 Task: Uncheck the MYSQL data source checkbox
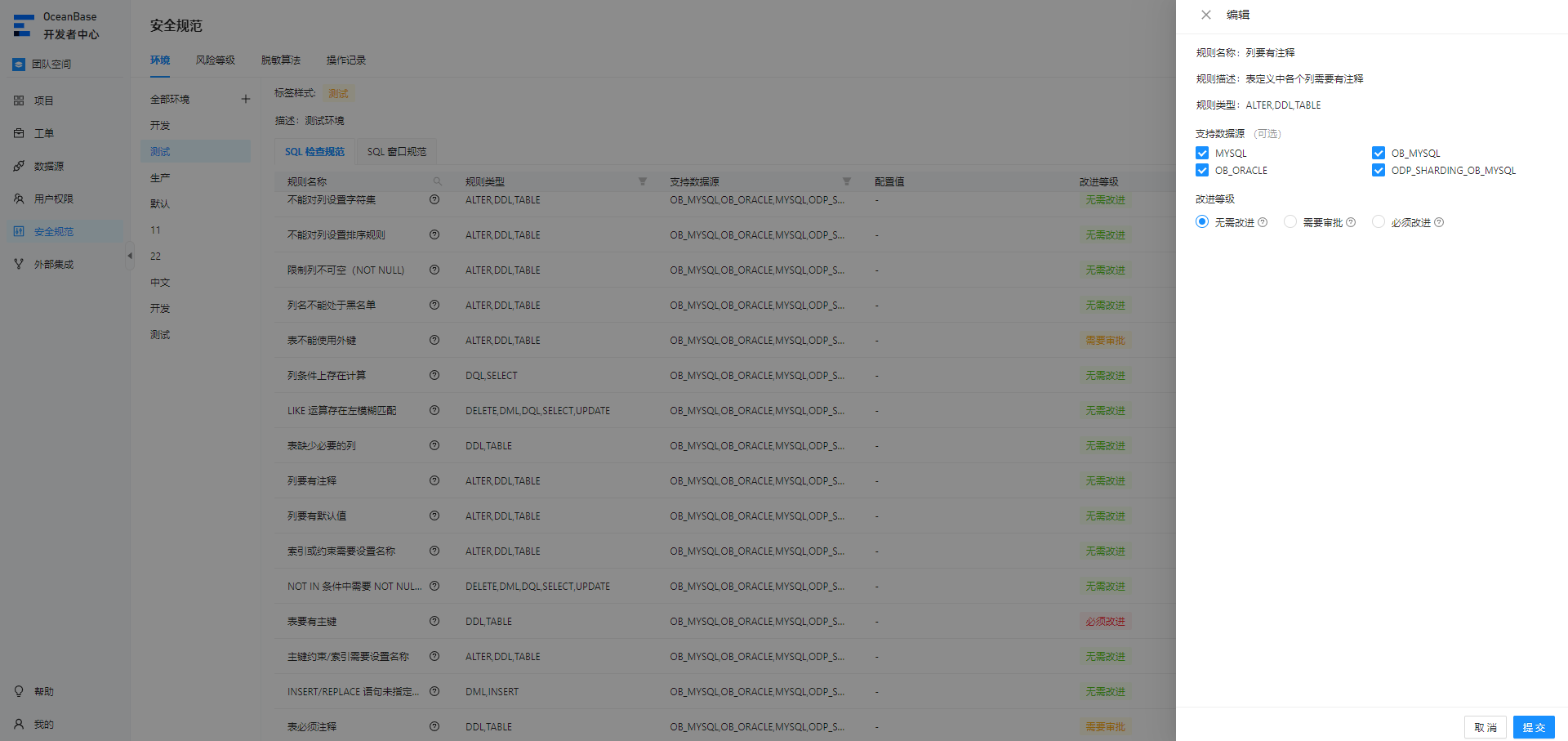[x=1202, y=153]
